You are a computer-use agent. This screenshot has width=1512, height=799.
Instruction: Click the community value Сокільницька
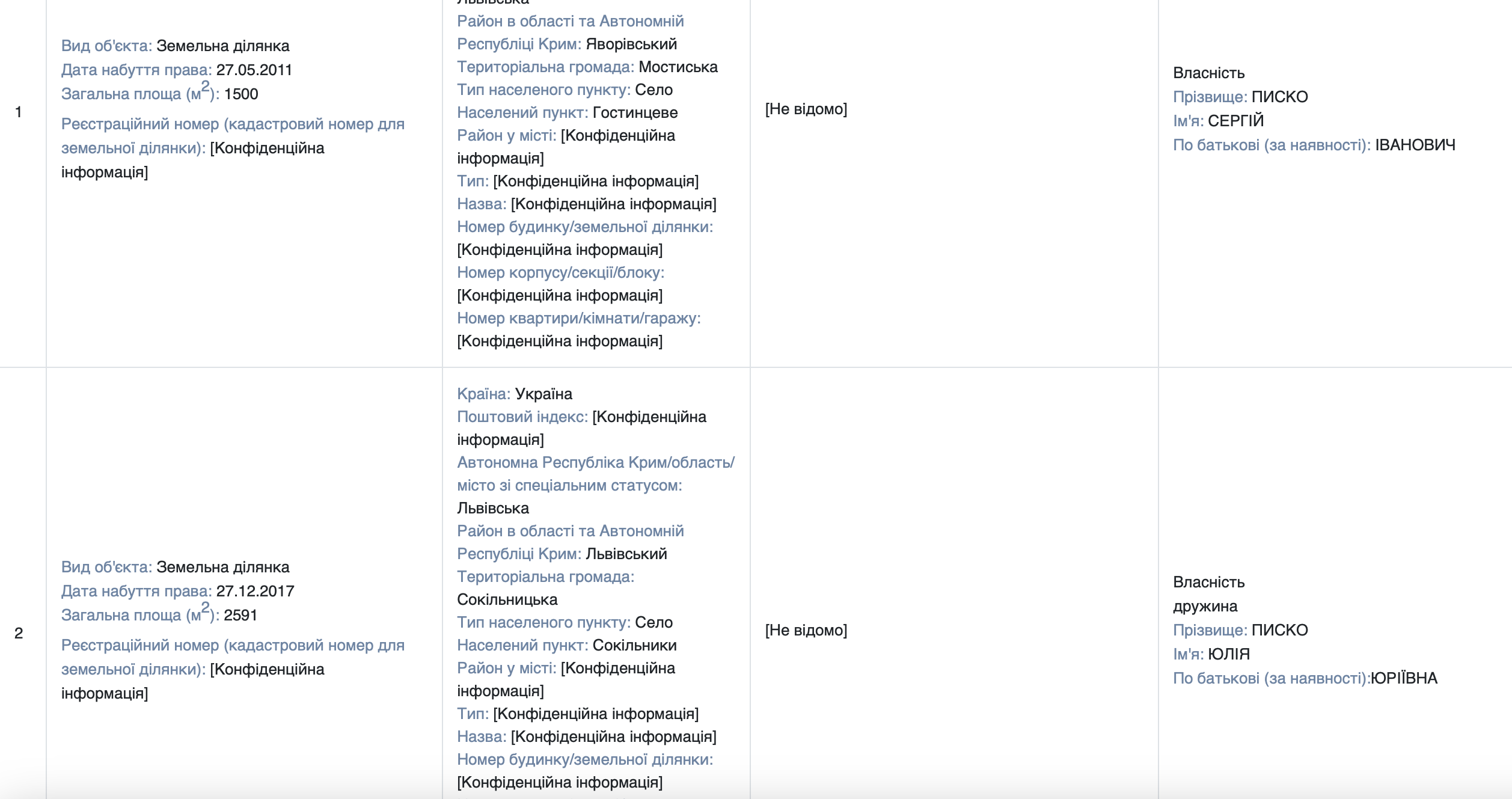pos(507,600)
